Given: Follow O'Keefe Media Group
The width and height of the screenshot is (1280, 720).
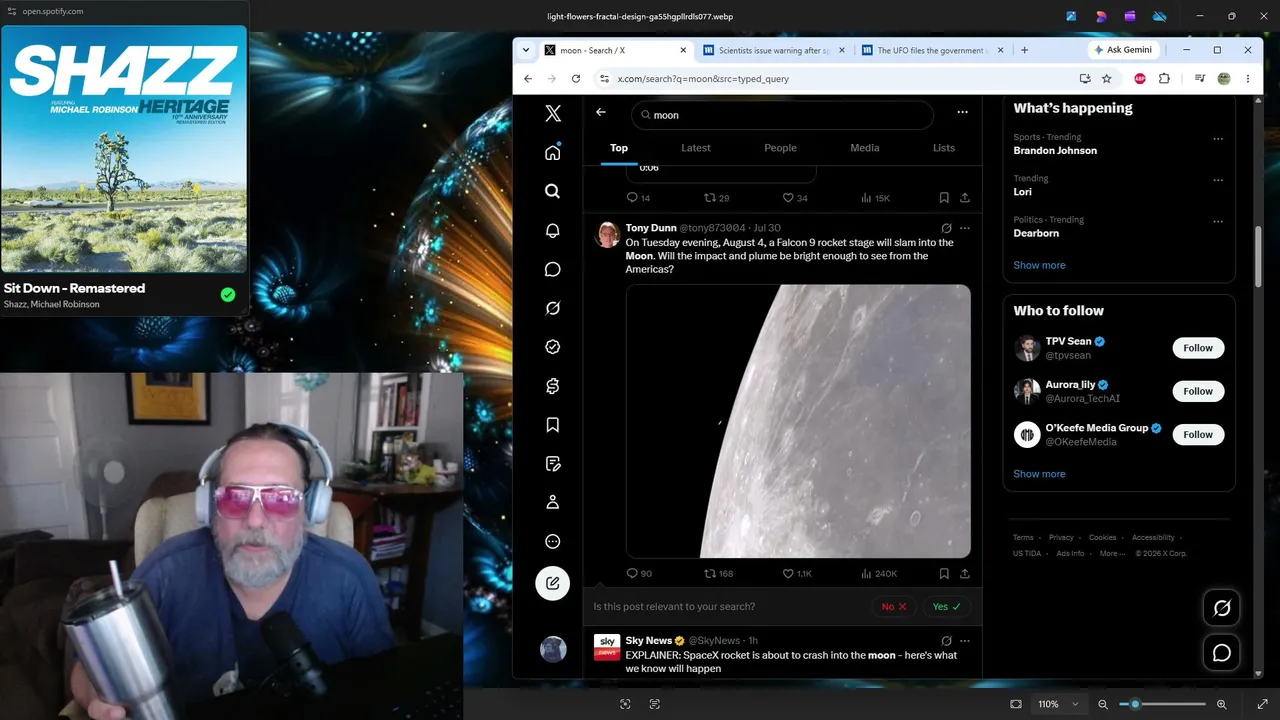Looking at the screenshot, I should pos(1198,434).
